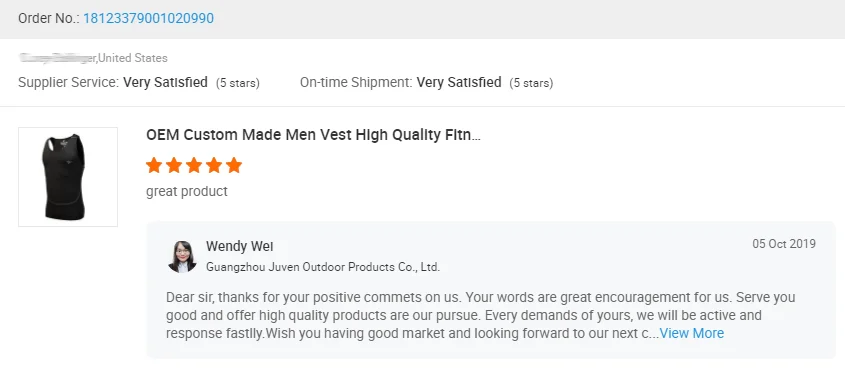Click the second orange rating star
This screenshot has width=845, height=375.
174,165
